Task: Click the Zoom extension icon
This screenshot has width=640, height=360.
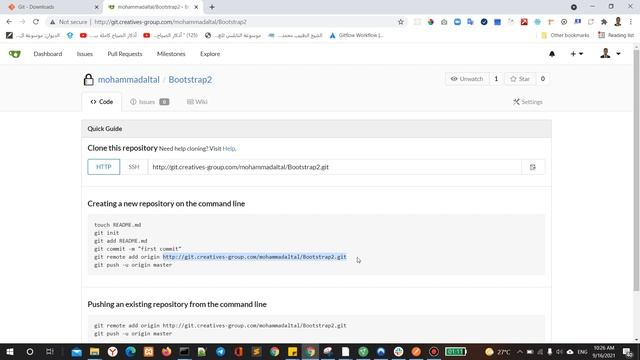Action: coord(458,22)
